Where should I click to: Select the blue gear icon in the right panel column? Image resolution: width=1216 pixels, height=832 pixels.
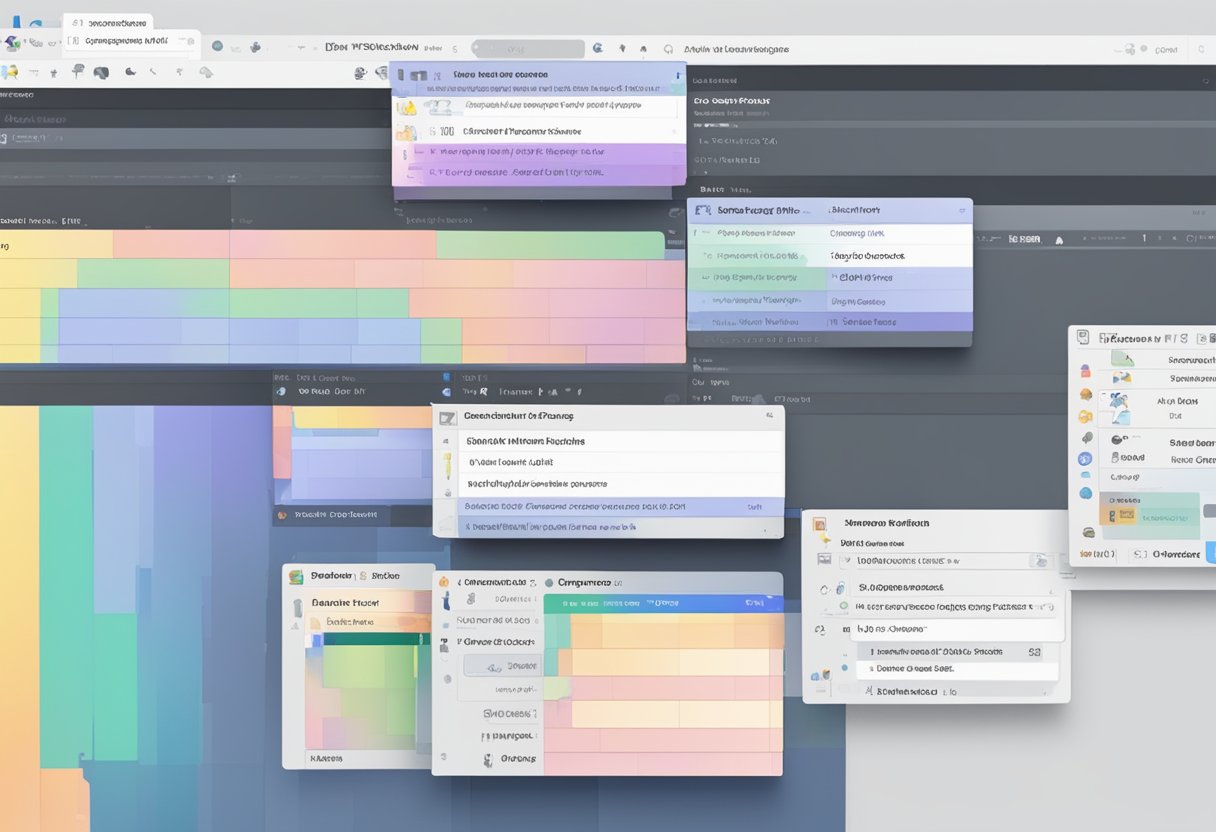[1086, 458]
